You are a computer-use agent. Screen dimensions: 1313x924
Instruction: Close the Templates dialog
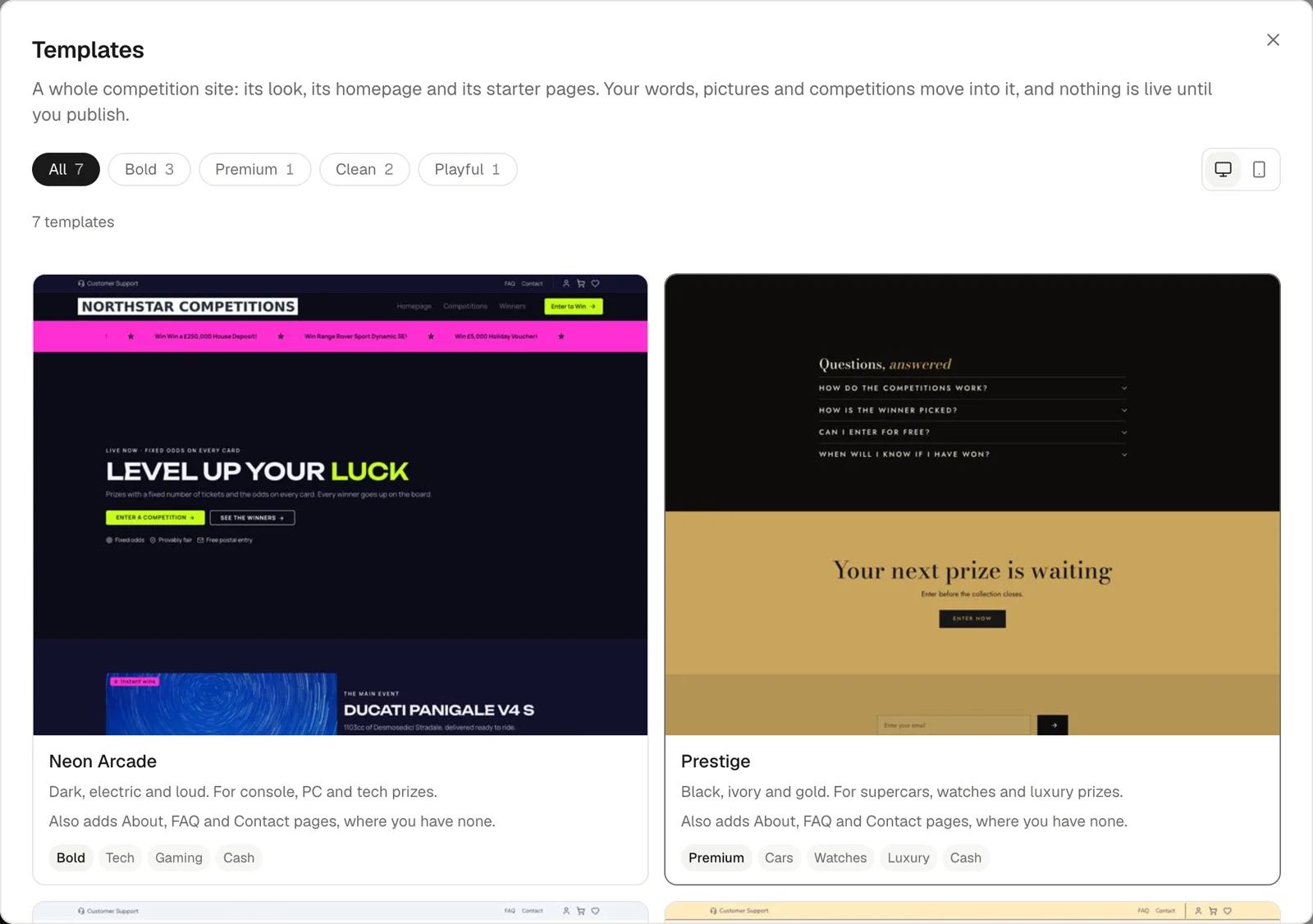click(1273, 40)
